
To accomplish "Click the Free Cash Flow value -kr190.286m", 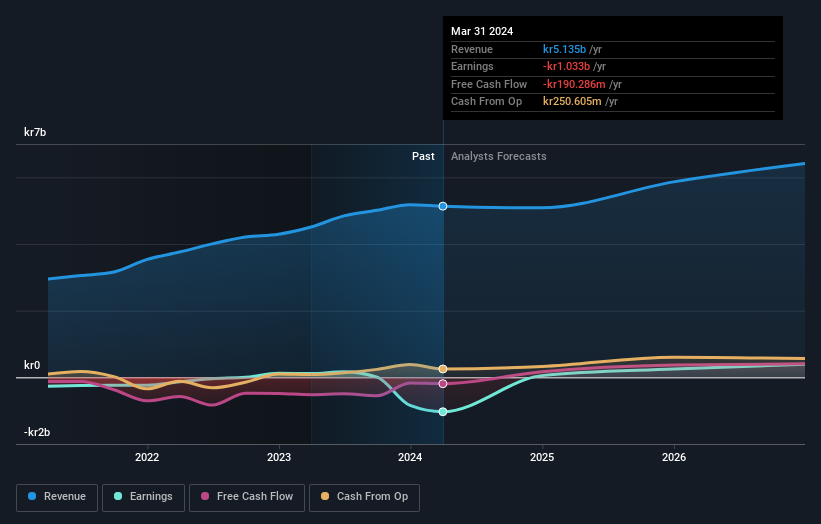I will pos(574,84).
